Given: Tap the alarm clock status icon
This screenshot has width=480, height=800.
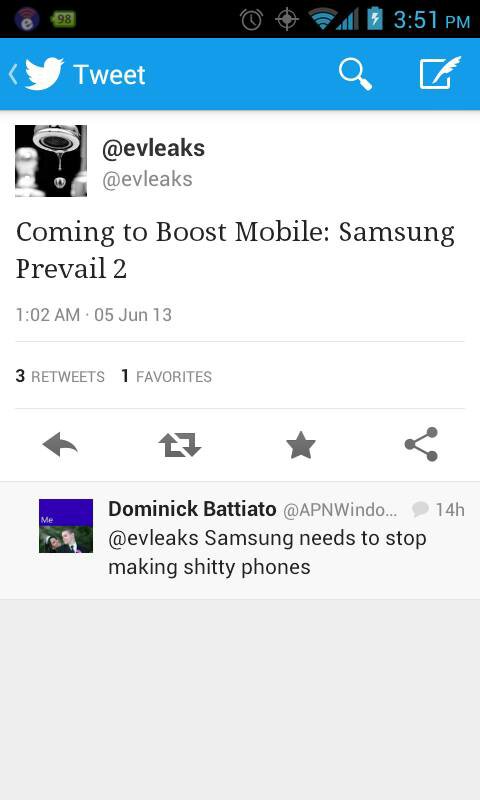Looking at the screenshot, I should click(251, 19).
